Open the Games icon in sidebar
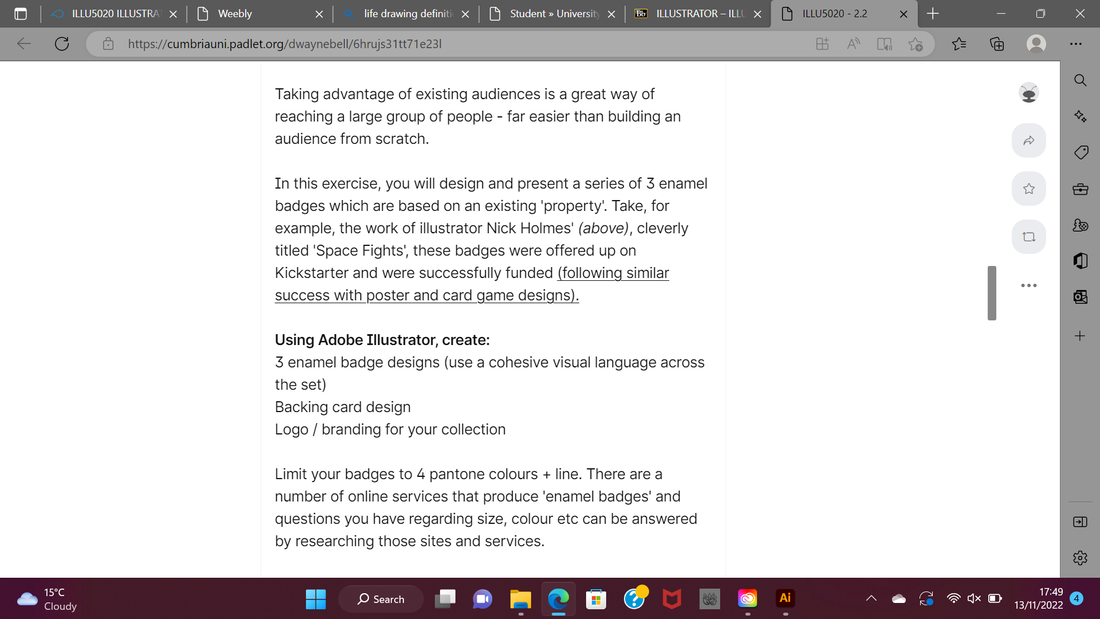This screenshot has width=1100, height=619. [x=1080, y=225]
